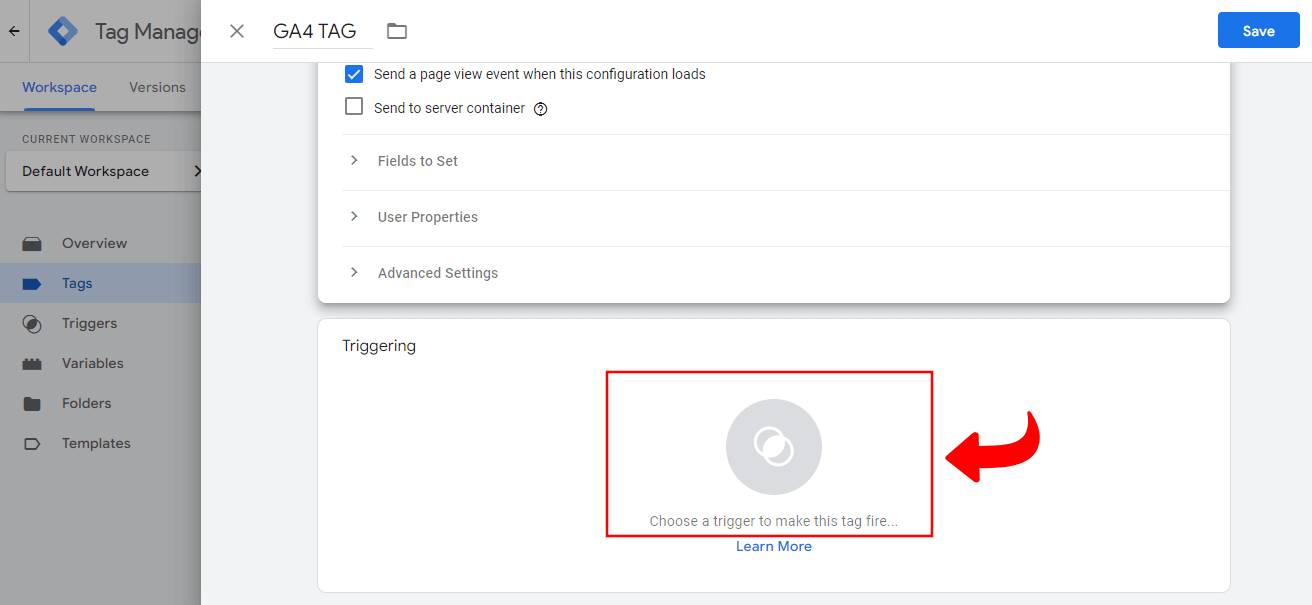1312x605 pixels.
Task: Switch to the Versions tab
Action: 157,87
